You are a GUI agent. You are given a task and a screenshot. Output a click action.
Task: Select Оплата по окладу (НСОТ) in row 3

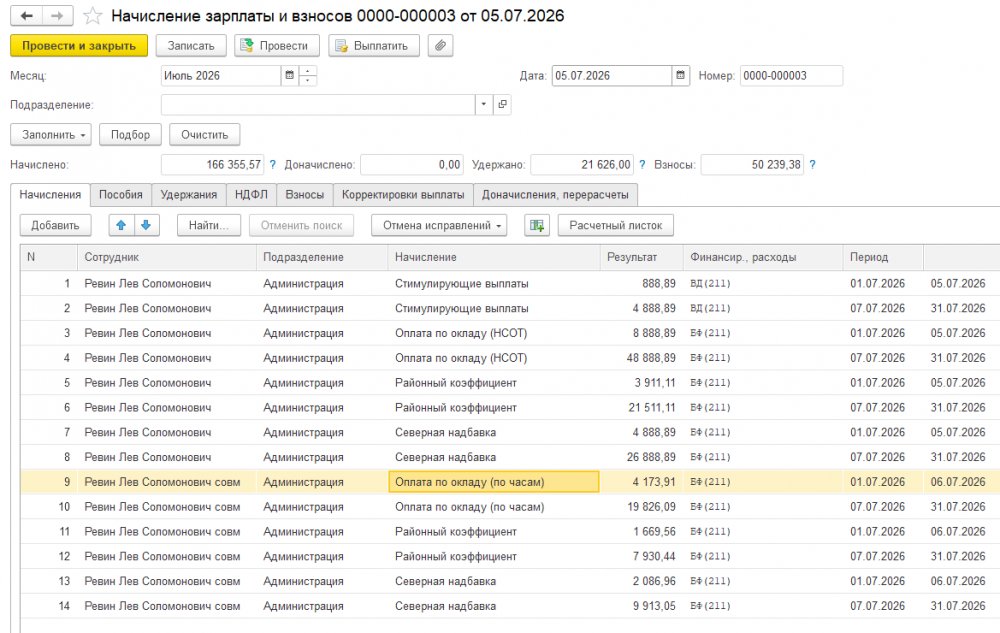(x=494, y=333)
